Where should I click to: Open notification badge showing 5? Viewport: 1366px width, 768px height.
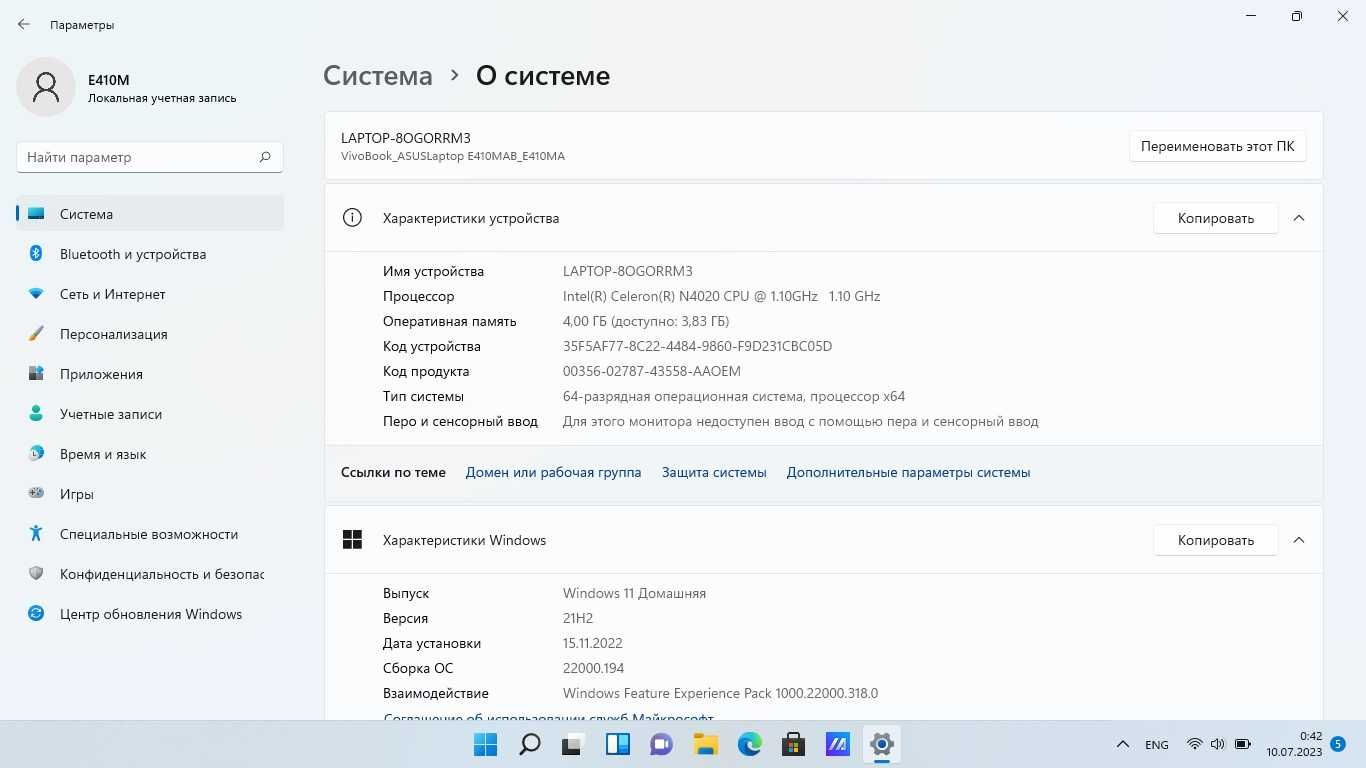click(1338, 744)
